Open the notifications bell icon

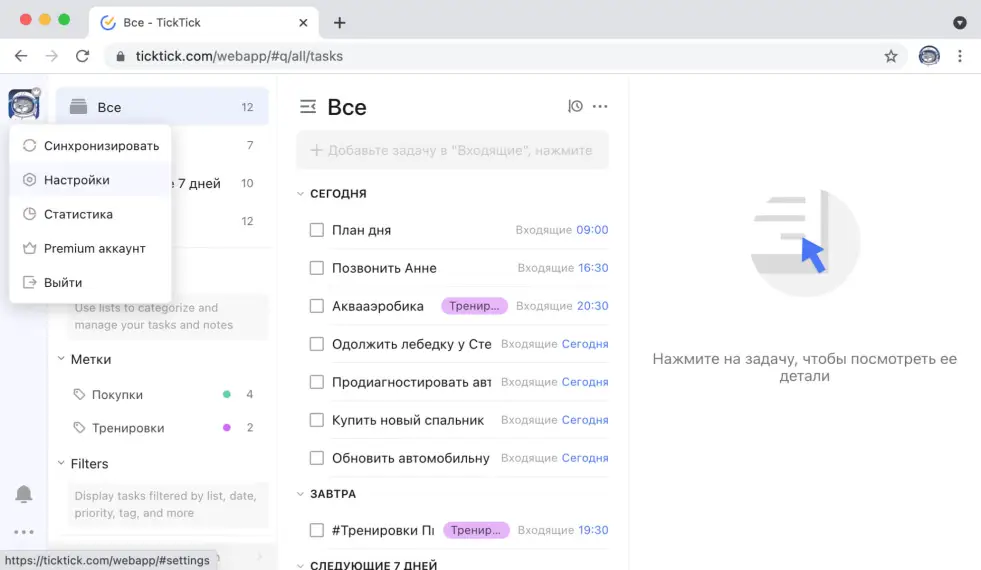point(24,494)
